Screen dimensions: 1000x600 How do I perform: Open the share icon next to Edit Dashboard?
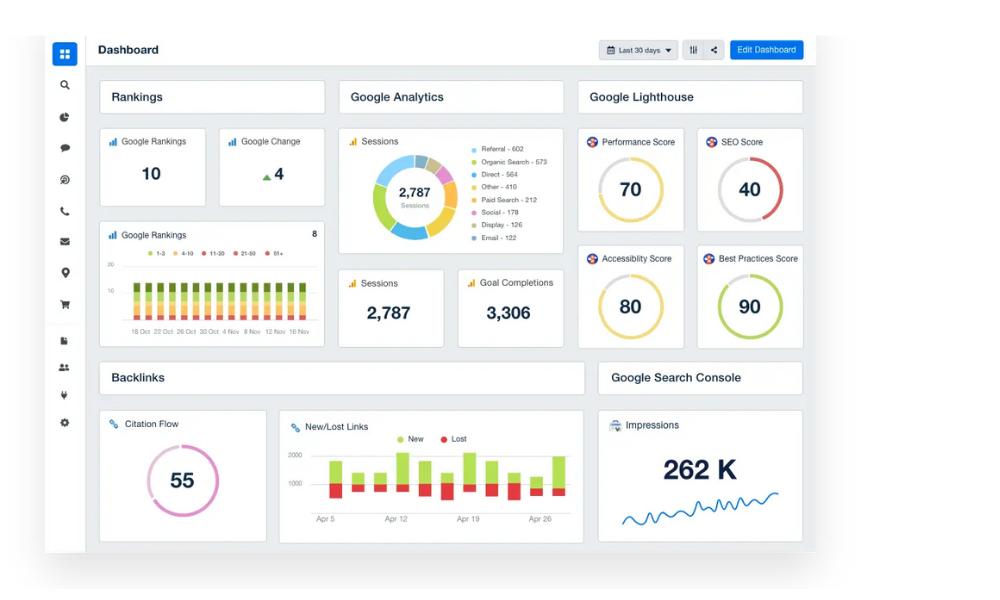pos(714,49)
